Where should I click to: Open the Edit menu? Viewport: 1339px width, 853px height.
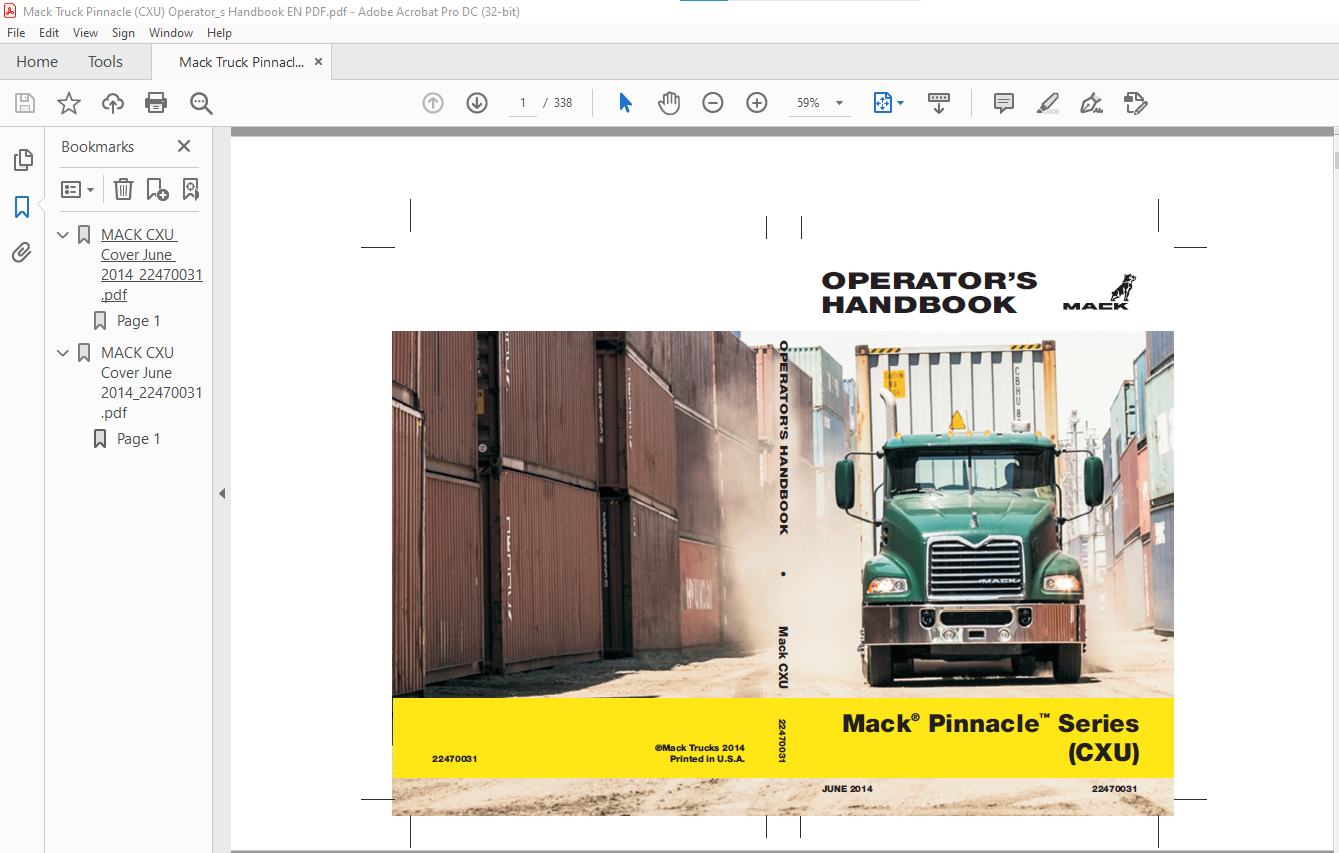click(x=49, y=33)
